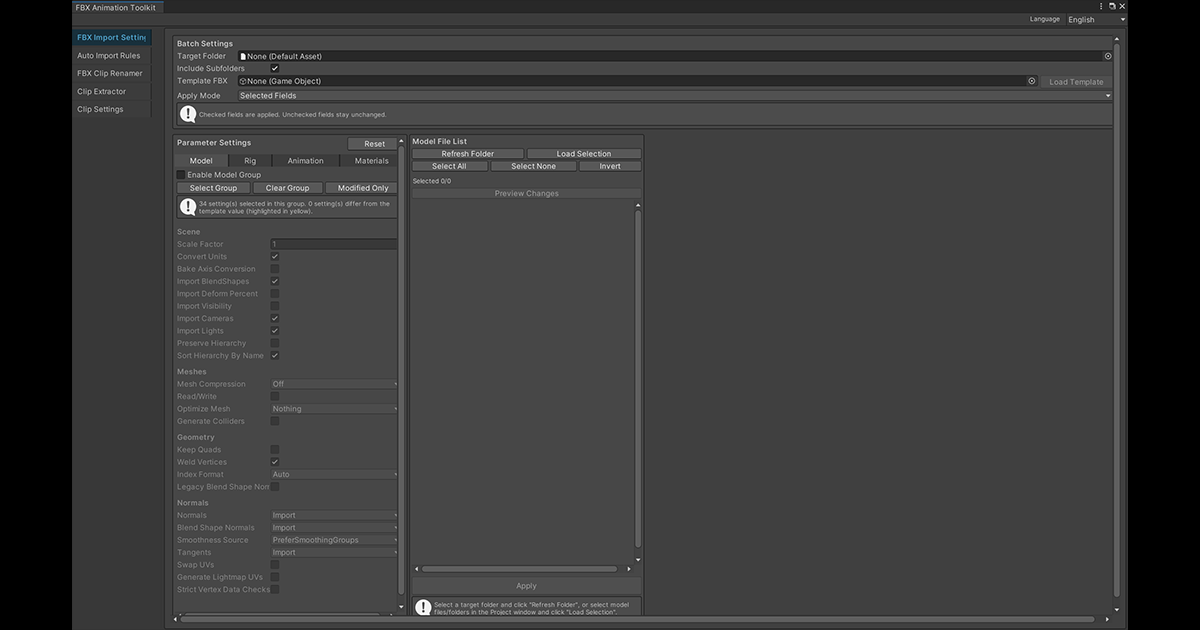
Task: Open the Clip Extractor page
Action: tap(112, 92)
